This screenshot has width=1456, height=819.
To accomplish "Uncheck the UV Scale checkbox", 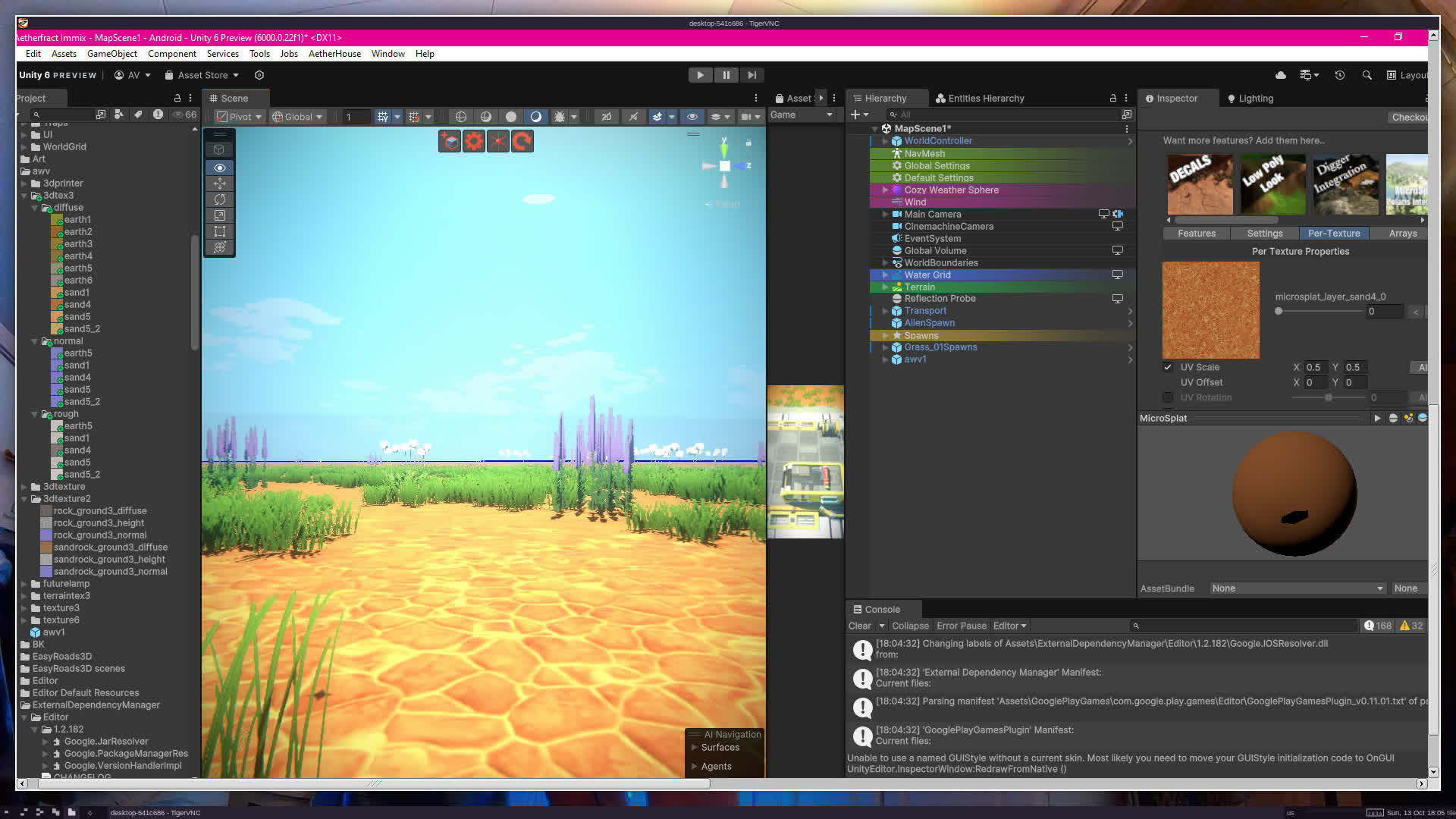I will [x=1168, y=367].
